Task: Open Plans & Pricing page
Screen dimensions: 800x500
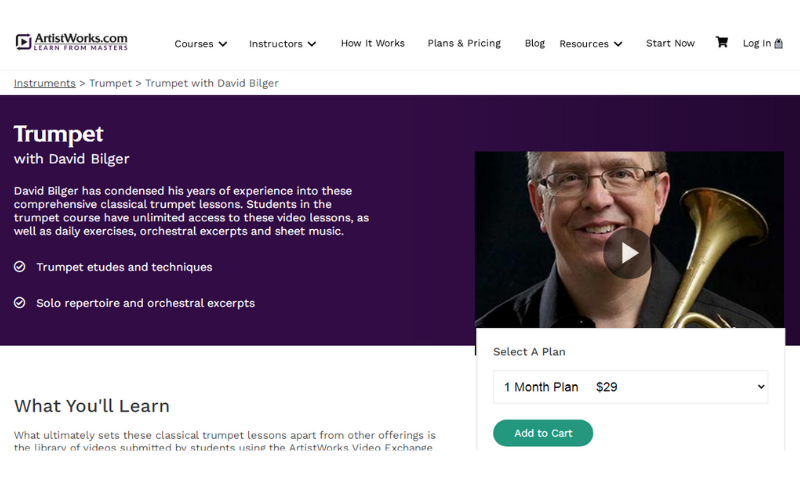Action: [x=464, y=43]
